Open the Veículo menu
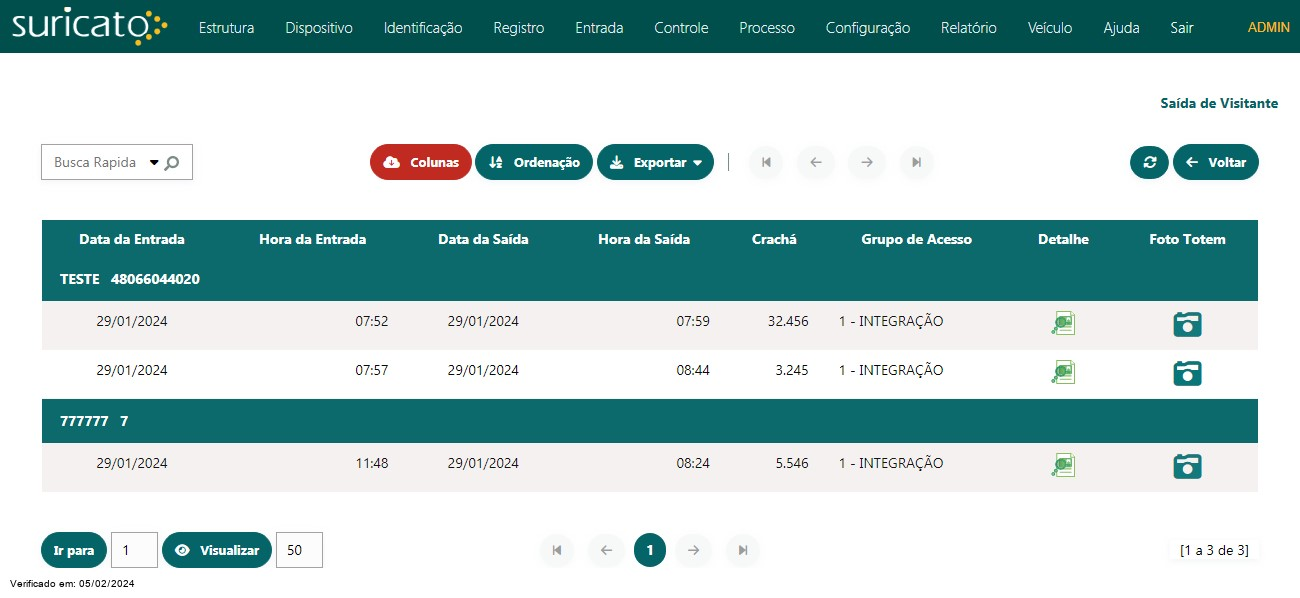The width and height of the screenshot is (1300, 598). [x=1050, y=28]
